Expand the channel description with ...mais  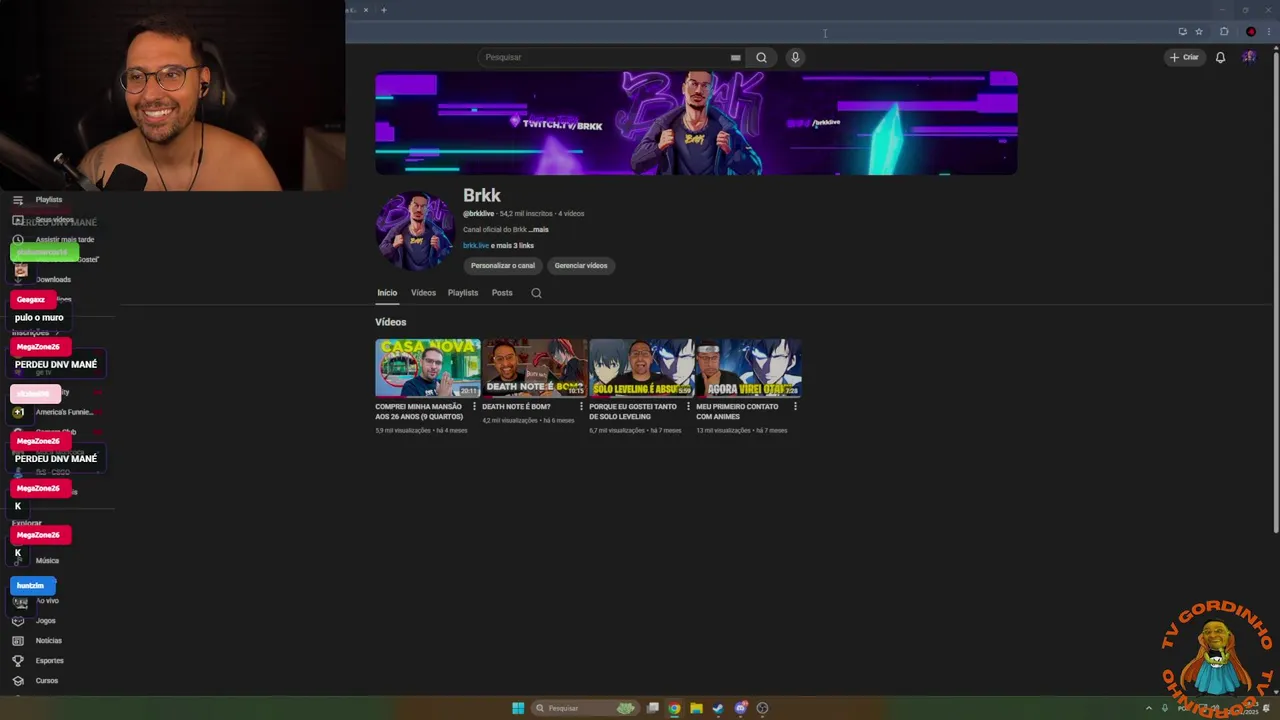pos(538,230)
